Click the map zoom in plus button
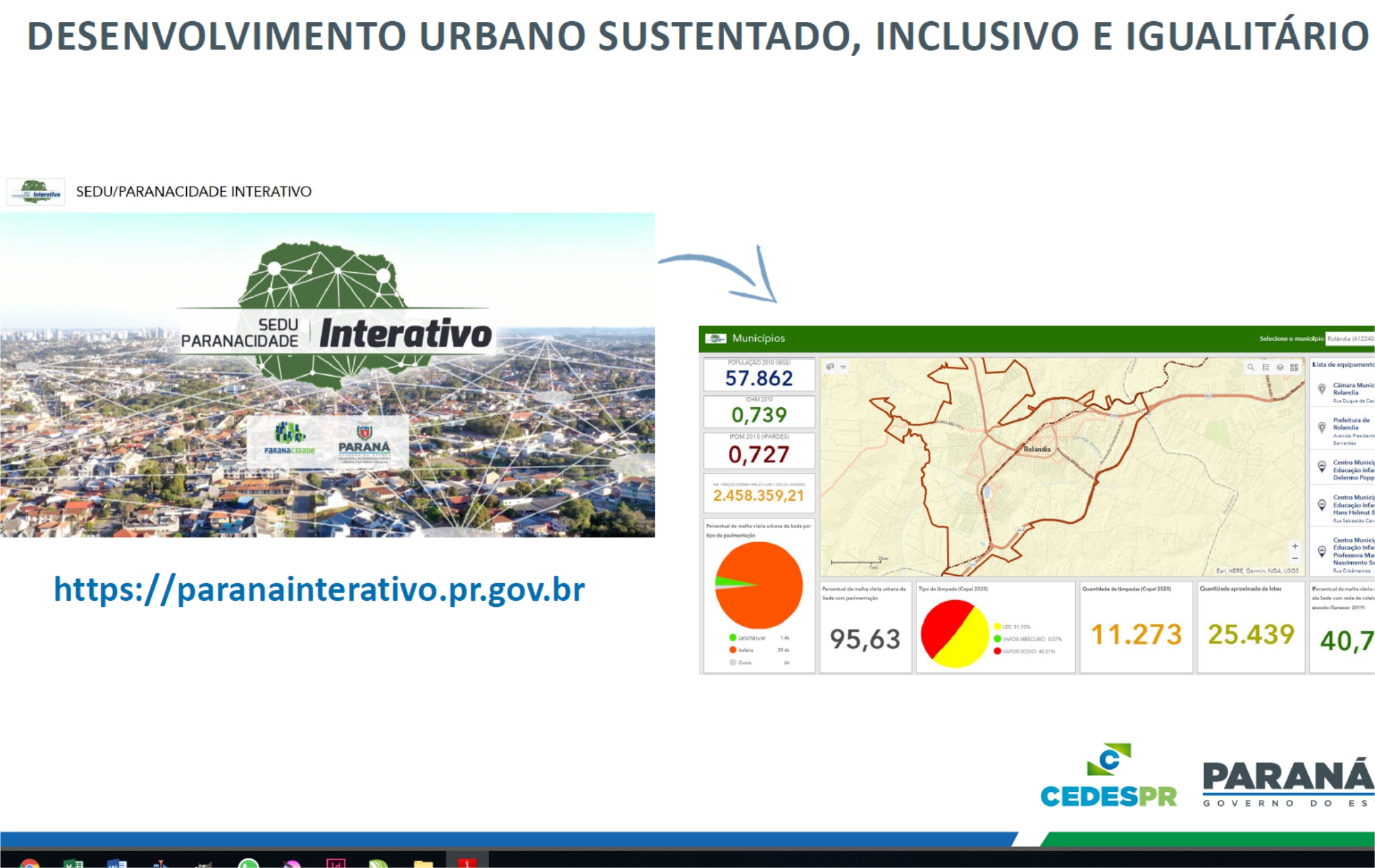The height and width of the screenshot is (868, 1375). [x=1294, y=546]
